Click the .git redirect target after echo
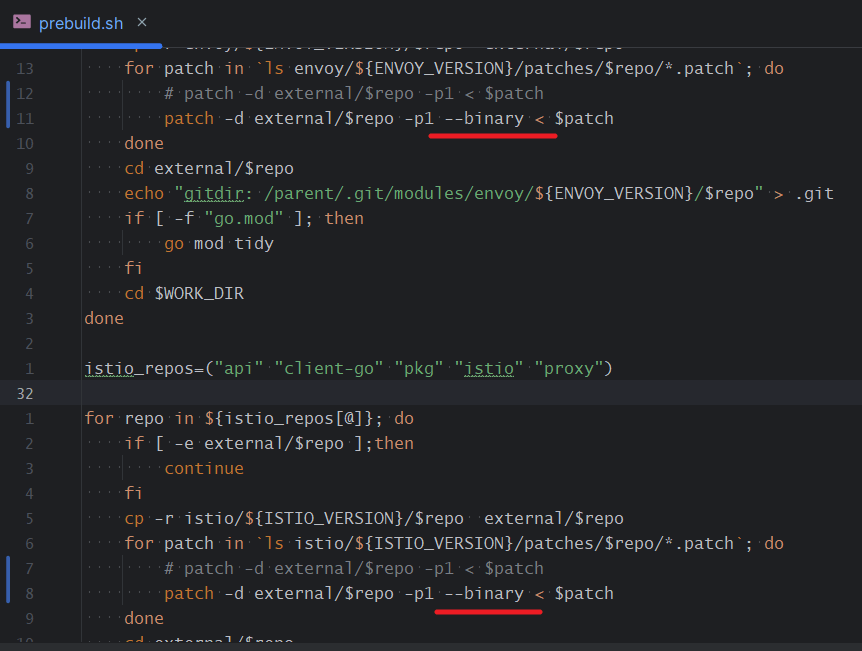Image resolution: width=862 pixels, height=651 pixels. [x=815, y=193]
